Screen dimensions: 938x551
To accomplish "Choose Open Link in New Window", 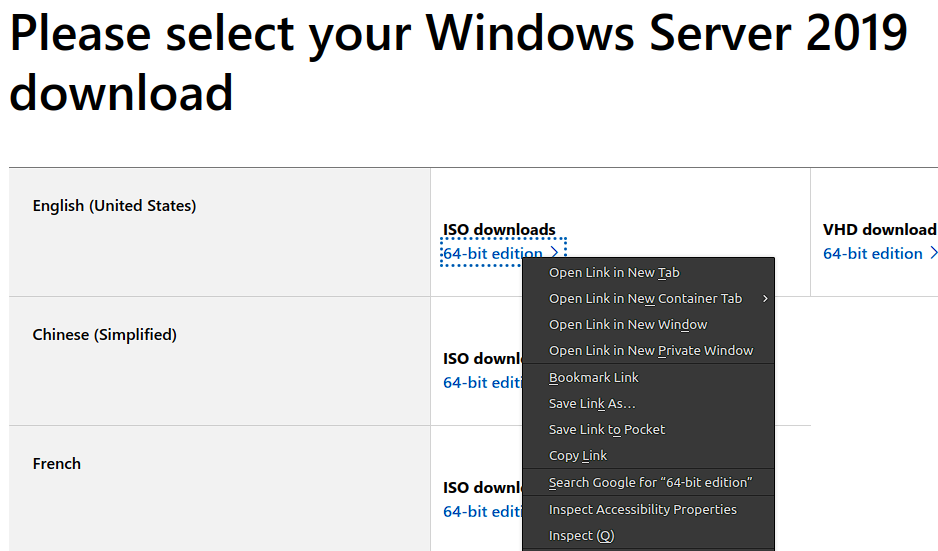I will coord(648,324).
